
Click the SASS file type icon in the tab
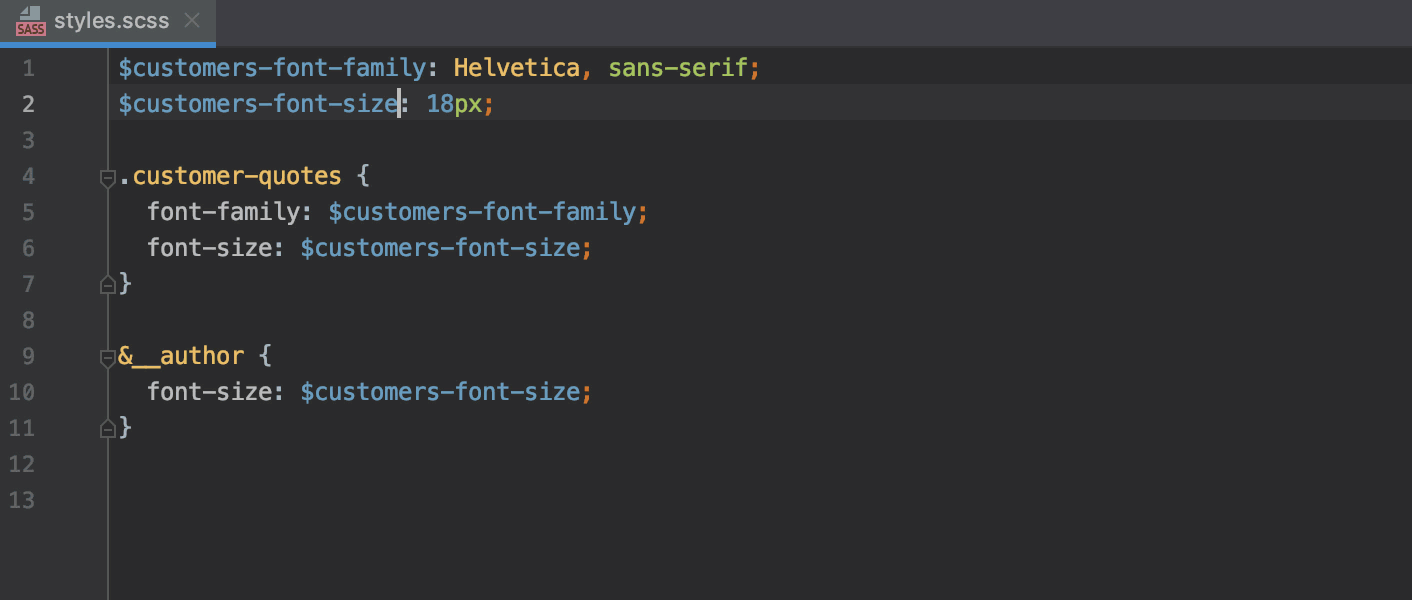[x=30, y=22]
